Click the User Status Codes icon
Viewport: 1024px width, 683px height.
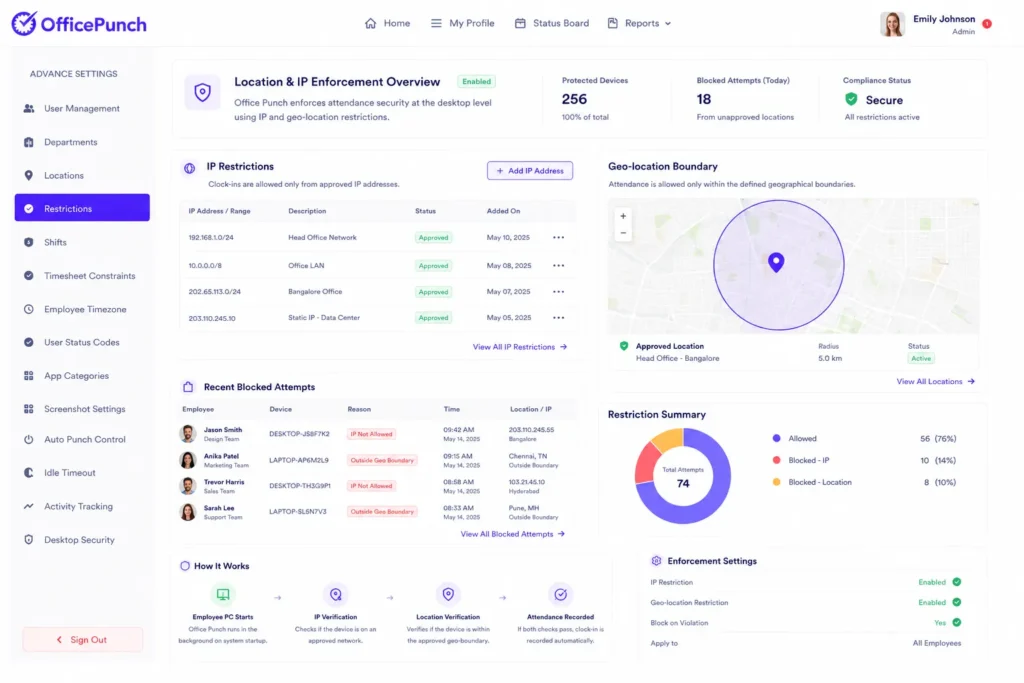29,342
